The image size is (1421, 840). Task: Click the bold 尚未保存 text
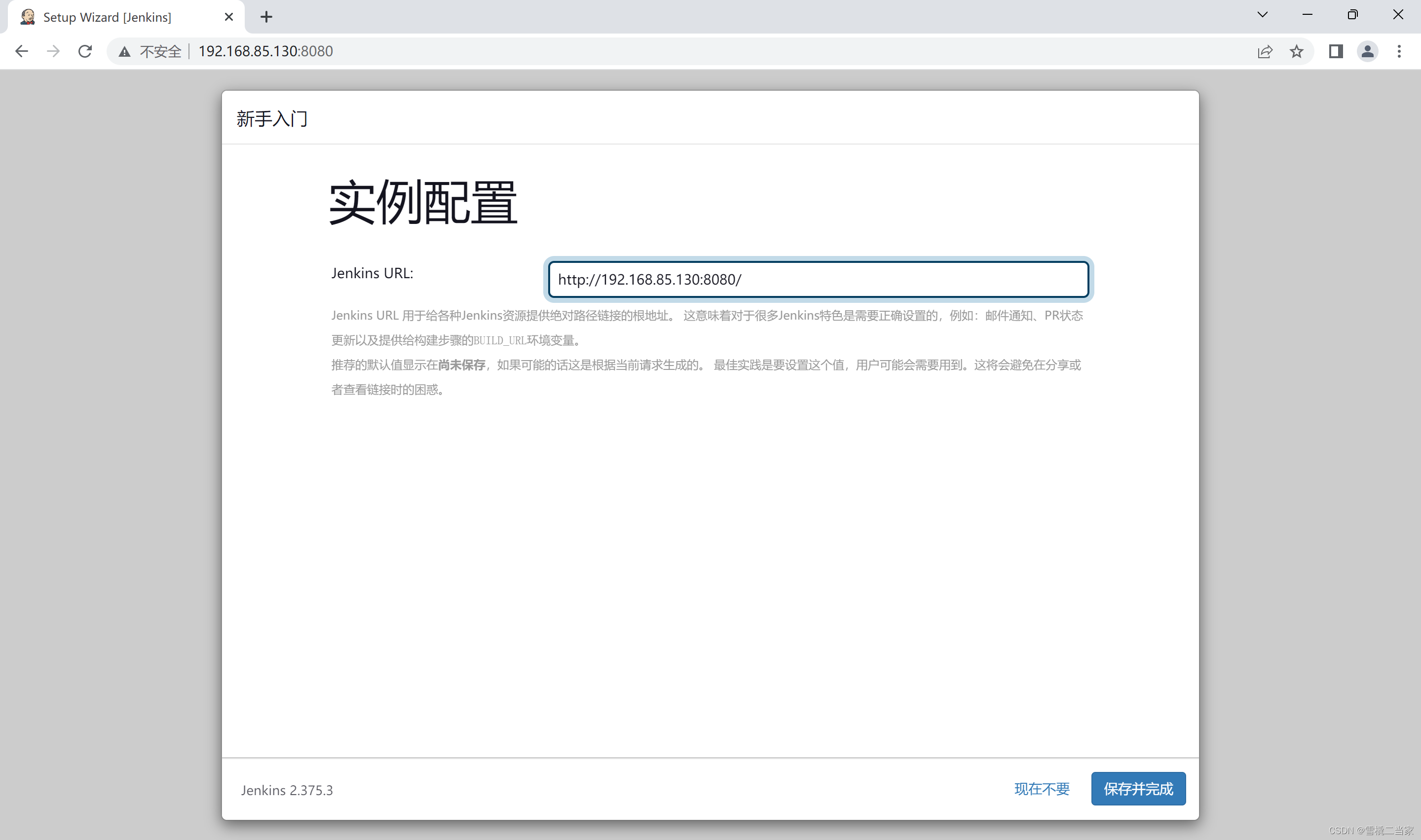(461, 365)
